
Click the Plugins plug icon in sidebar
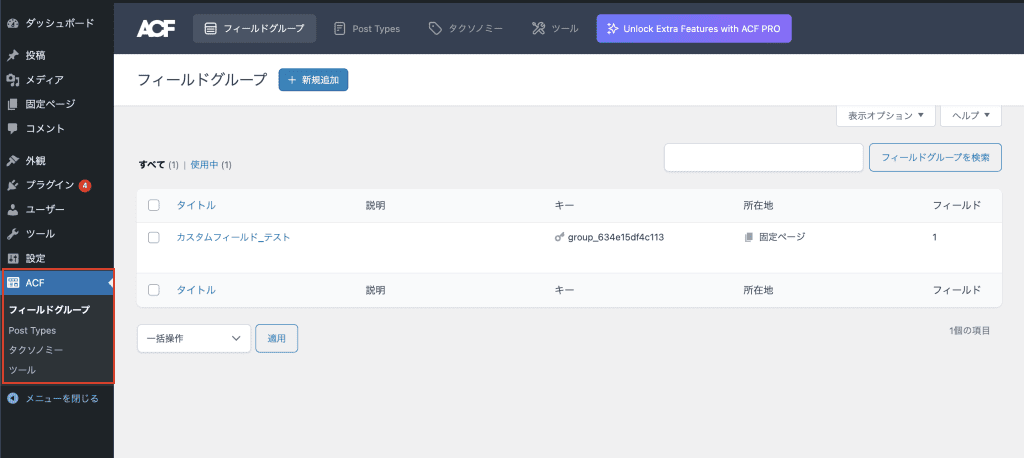point(12,186)
